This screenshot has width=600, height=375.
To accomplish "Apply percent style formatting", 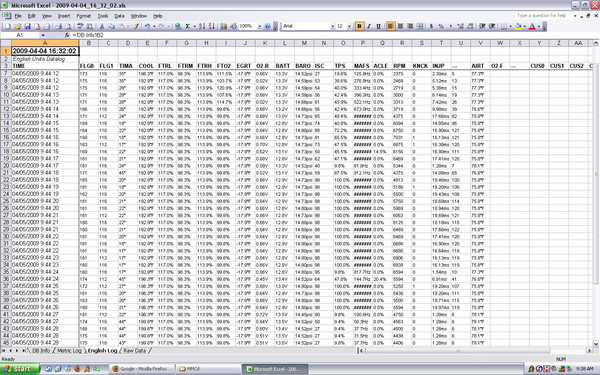I will pyautogui.click(x=441, y=26).
